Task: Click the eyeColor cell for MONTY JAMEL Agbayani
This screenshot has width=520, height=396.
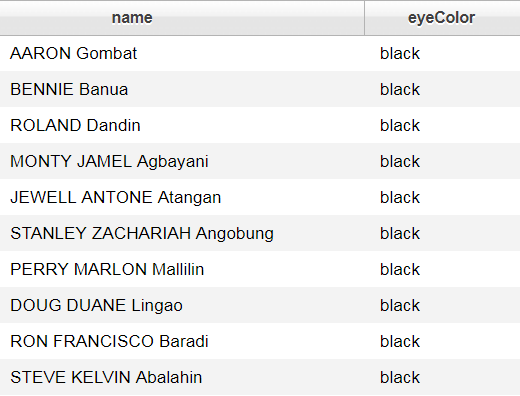Action: click(x=442, y=161)
